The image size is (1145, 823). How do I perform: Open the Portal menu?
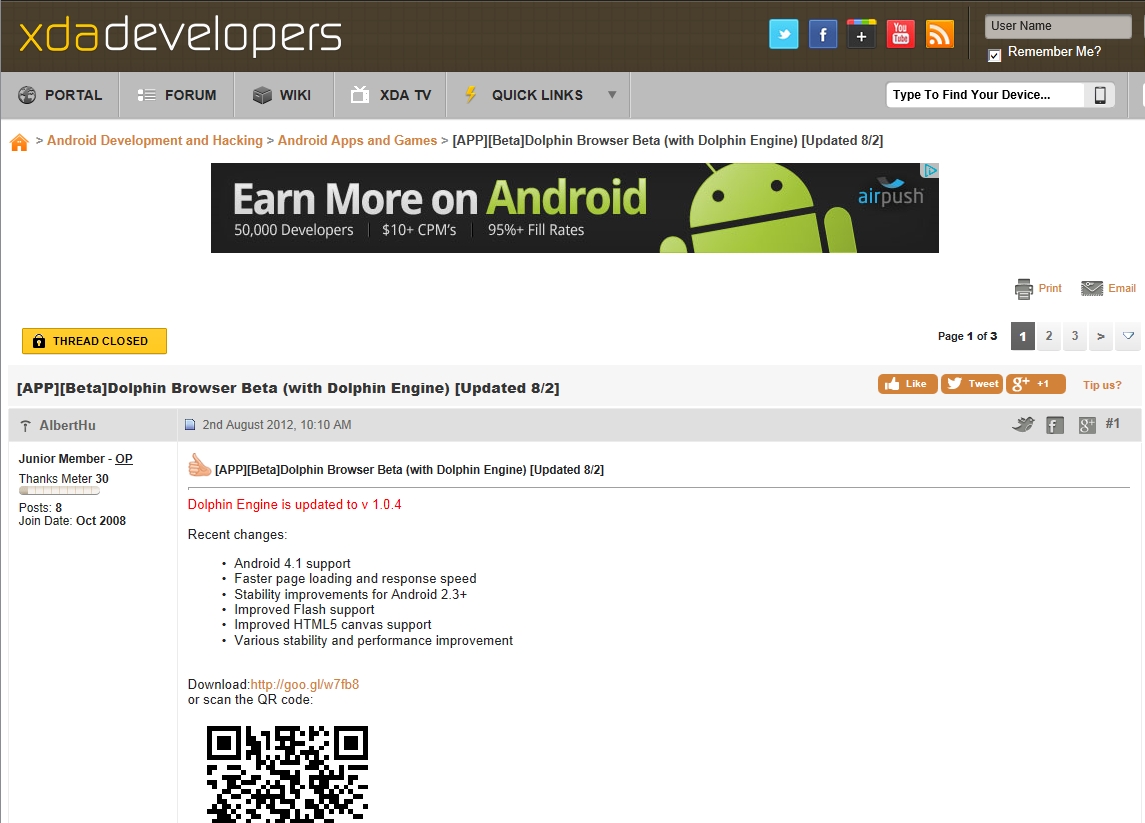[60, 95]
